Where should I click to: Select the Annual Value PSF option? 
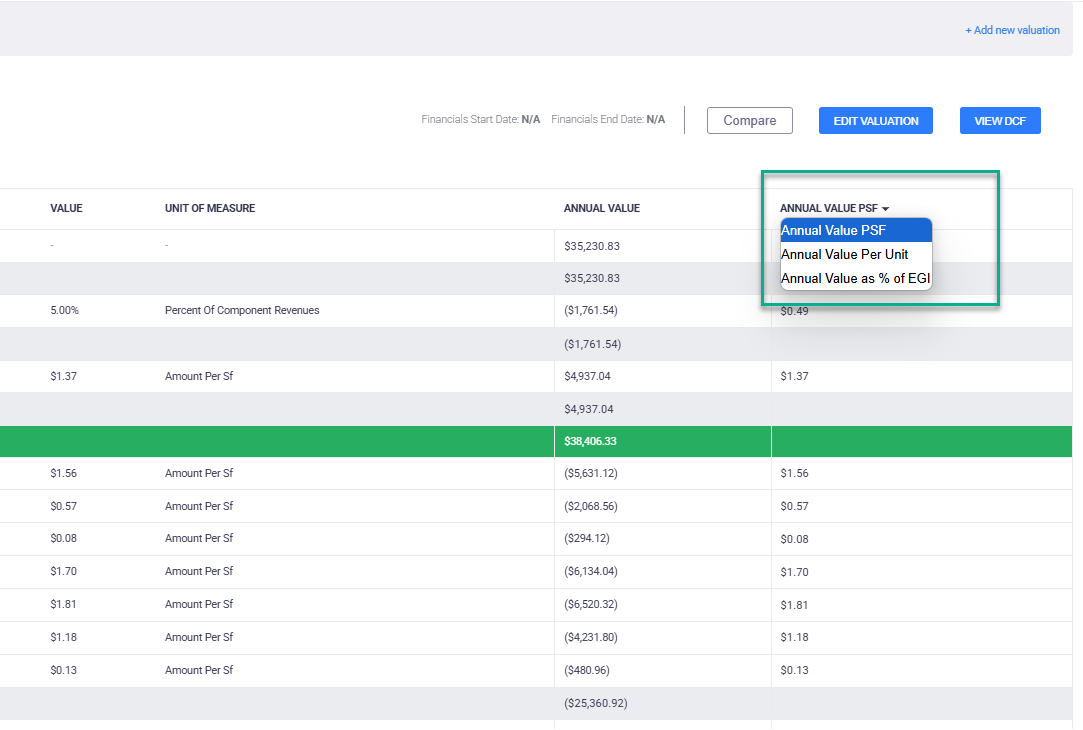(x=856, y=230)
